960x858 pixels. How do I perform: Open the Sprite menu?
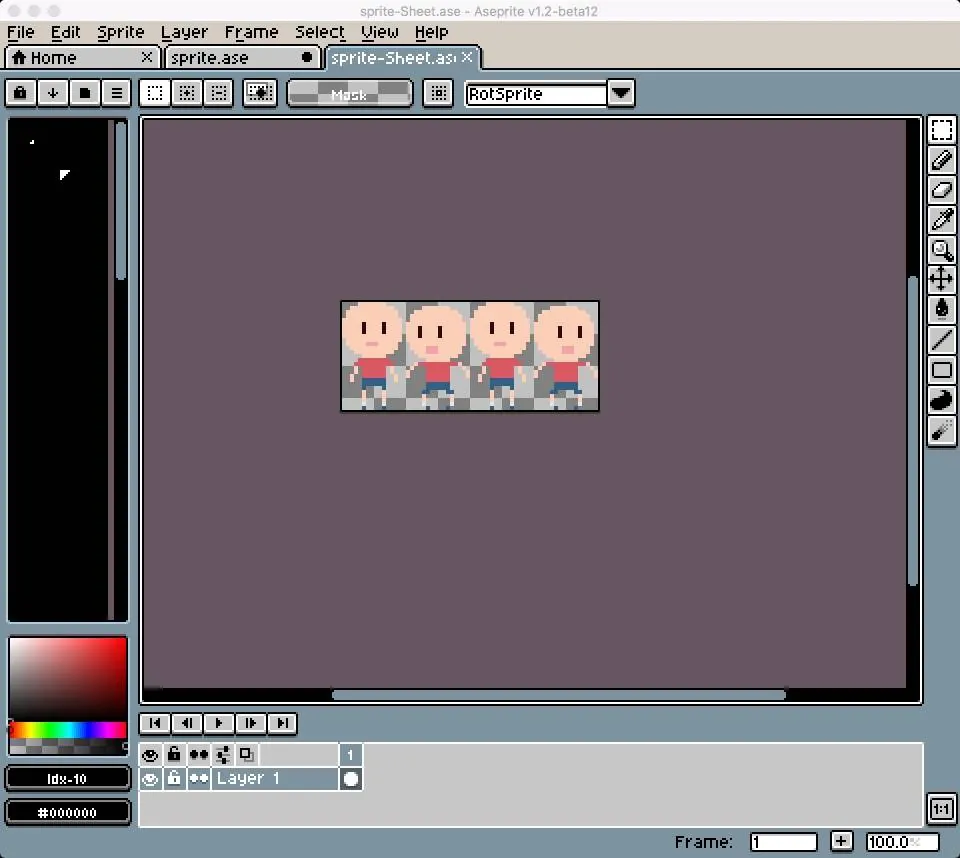coord(121,32)
